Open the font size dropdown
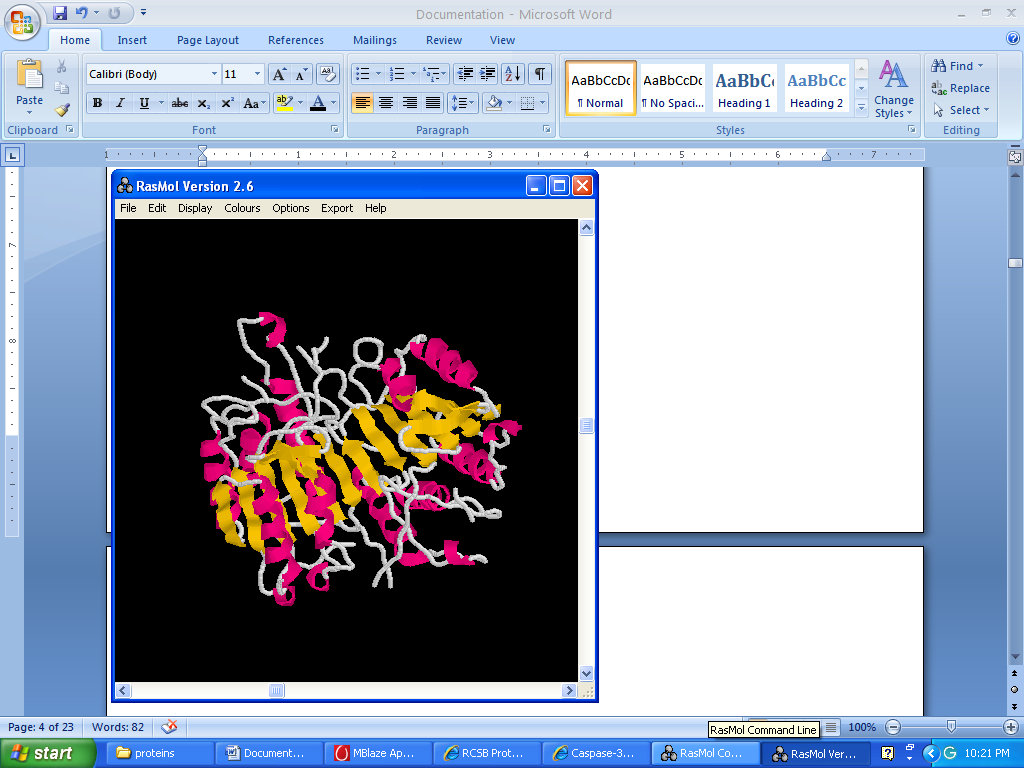Image resolution: width=1024 pixels, height=768 pixels. point(257,74)
